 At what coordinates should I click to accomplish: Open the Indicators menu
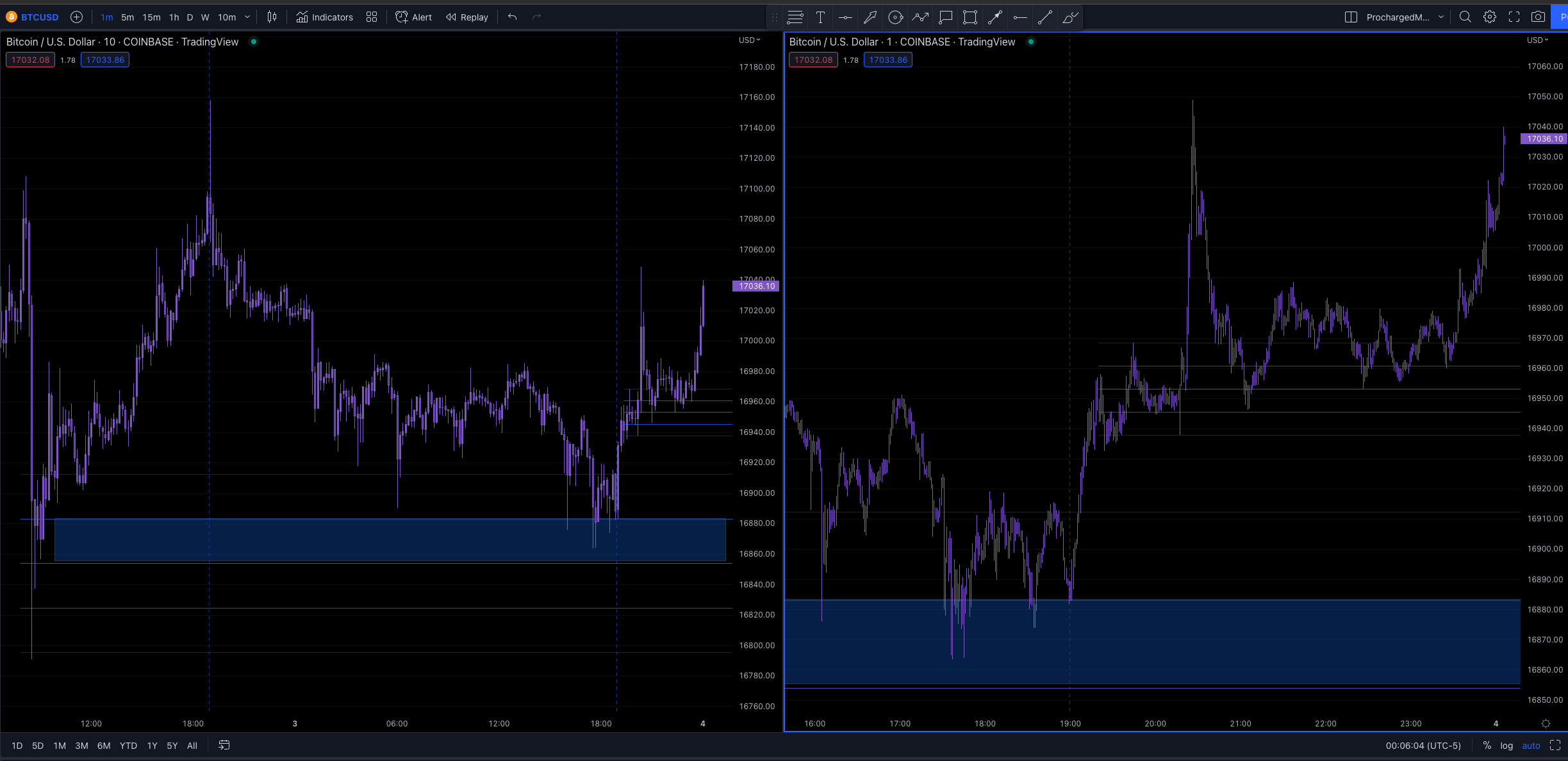pos(325,17)
